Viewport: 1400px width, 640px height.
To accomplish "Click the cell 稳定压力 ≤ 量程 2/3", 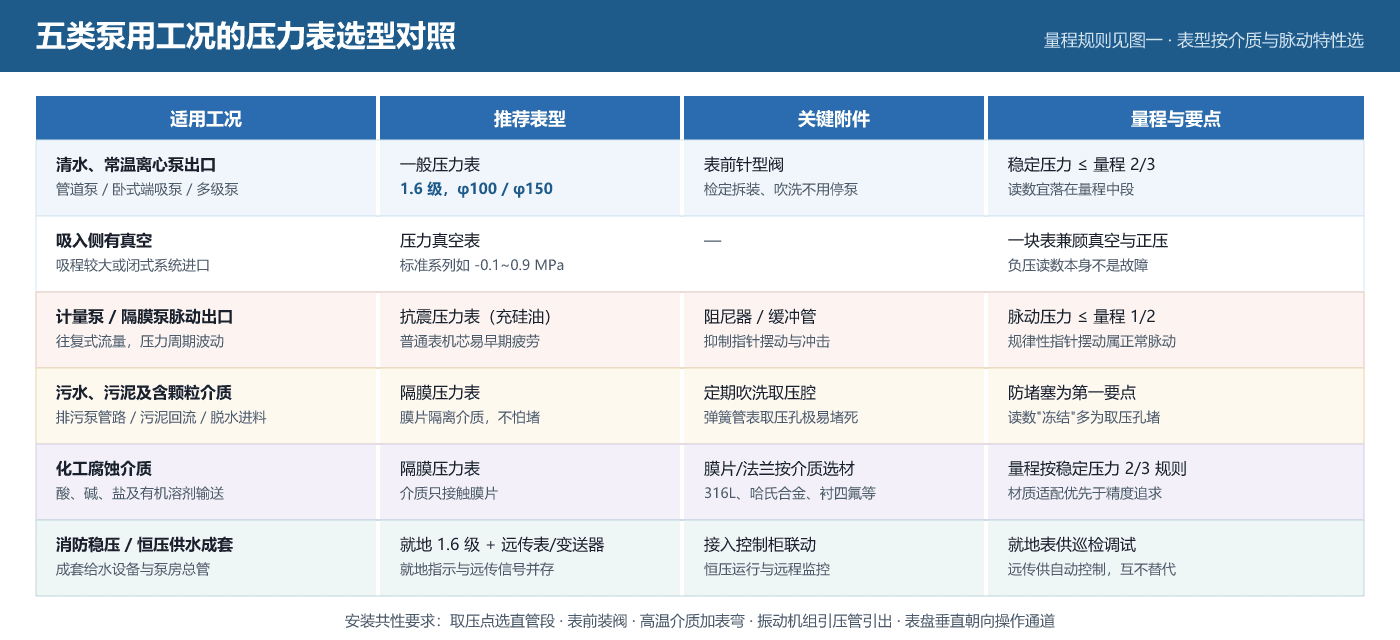I will coord(1082,165).
